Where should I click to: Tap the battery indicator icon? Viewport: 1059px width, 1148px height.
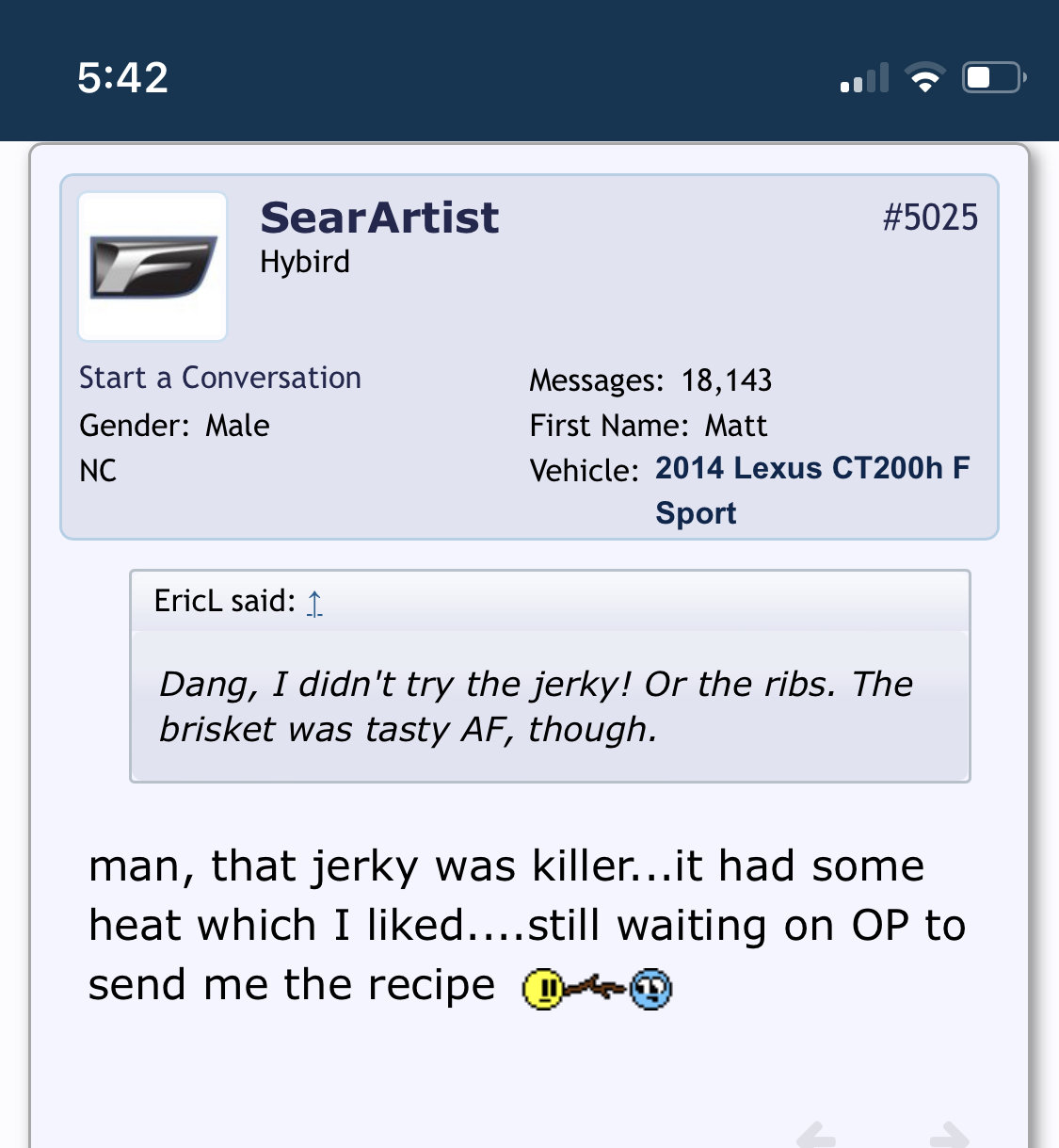coord(994,77)
